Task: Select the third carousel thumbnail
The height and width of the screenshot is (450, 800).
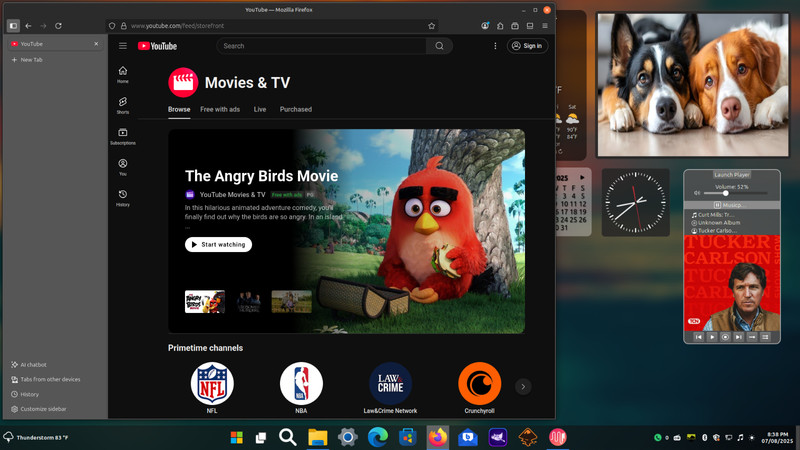Action: [x=291, y=302]
